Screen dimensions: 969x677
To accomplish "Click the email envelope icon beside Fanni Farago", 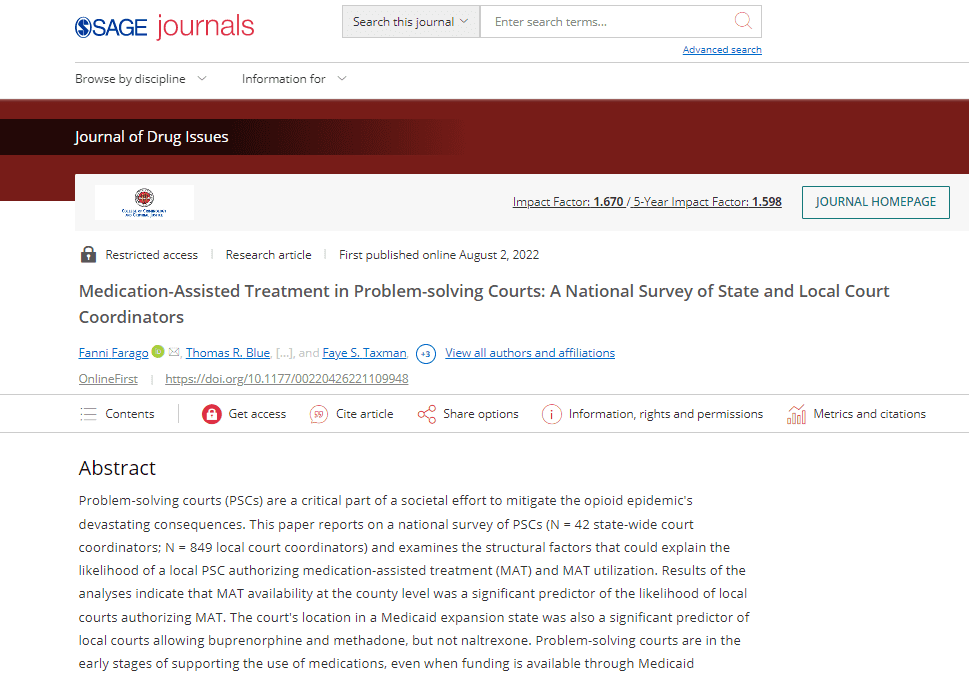I will 174,352.
